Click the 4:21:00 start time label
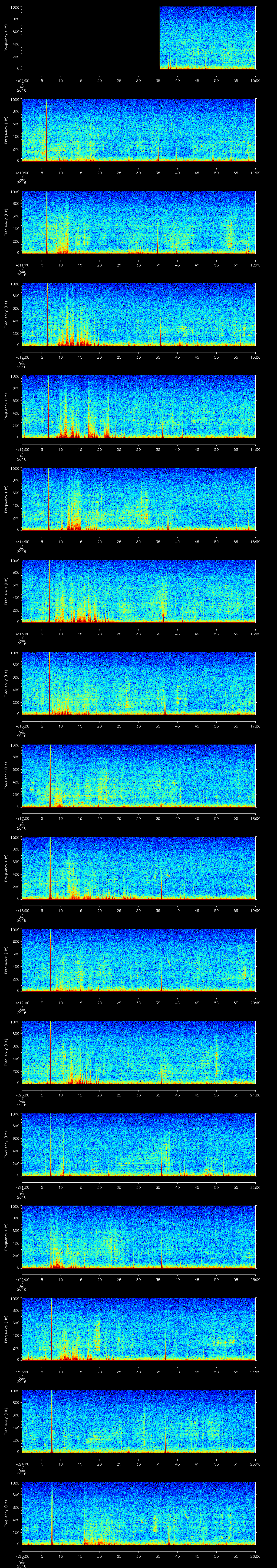This screenshot has width=277, height=1568. 22,1187
